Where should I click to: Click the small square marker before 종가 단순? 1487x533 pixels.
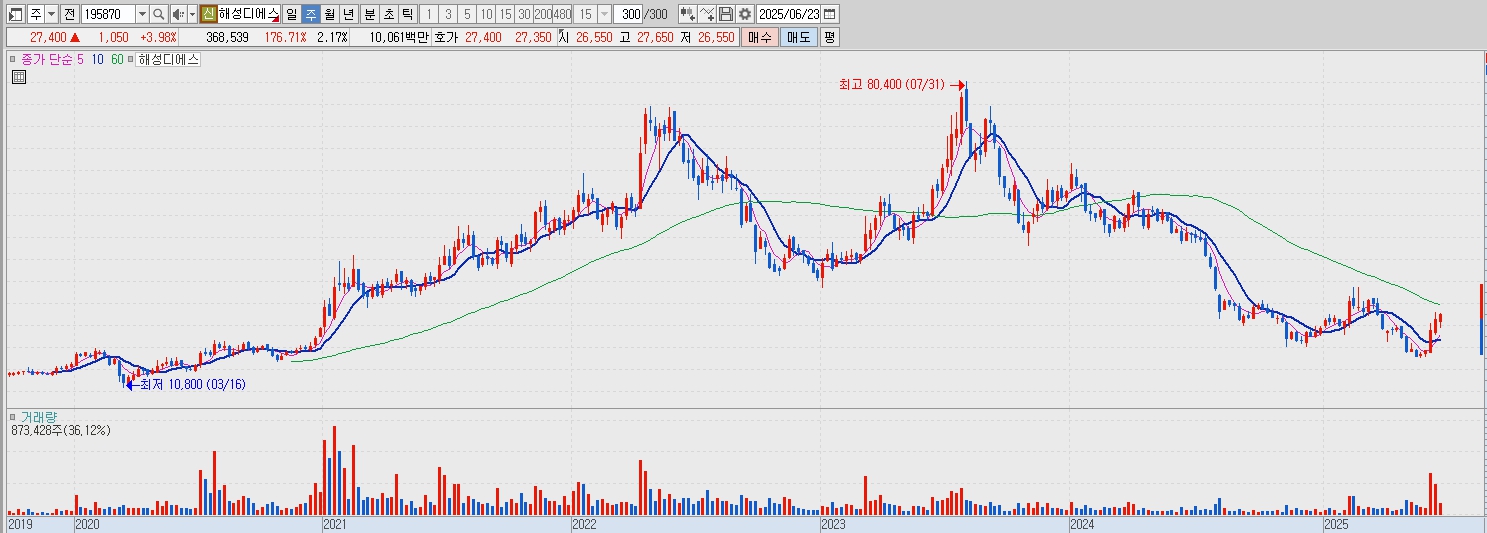click(13, 59)
